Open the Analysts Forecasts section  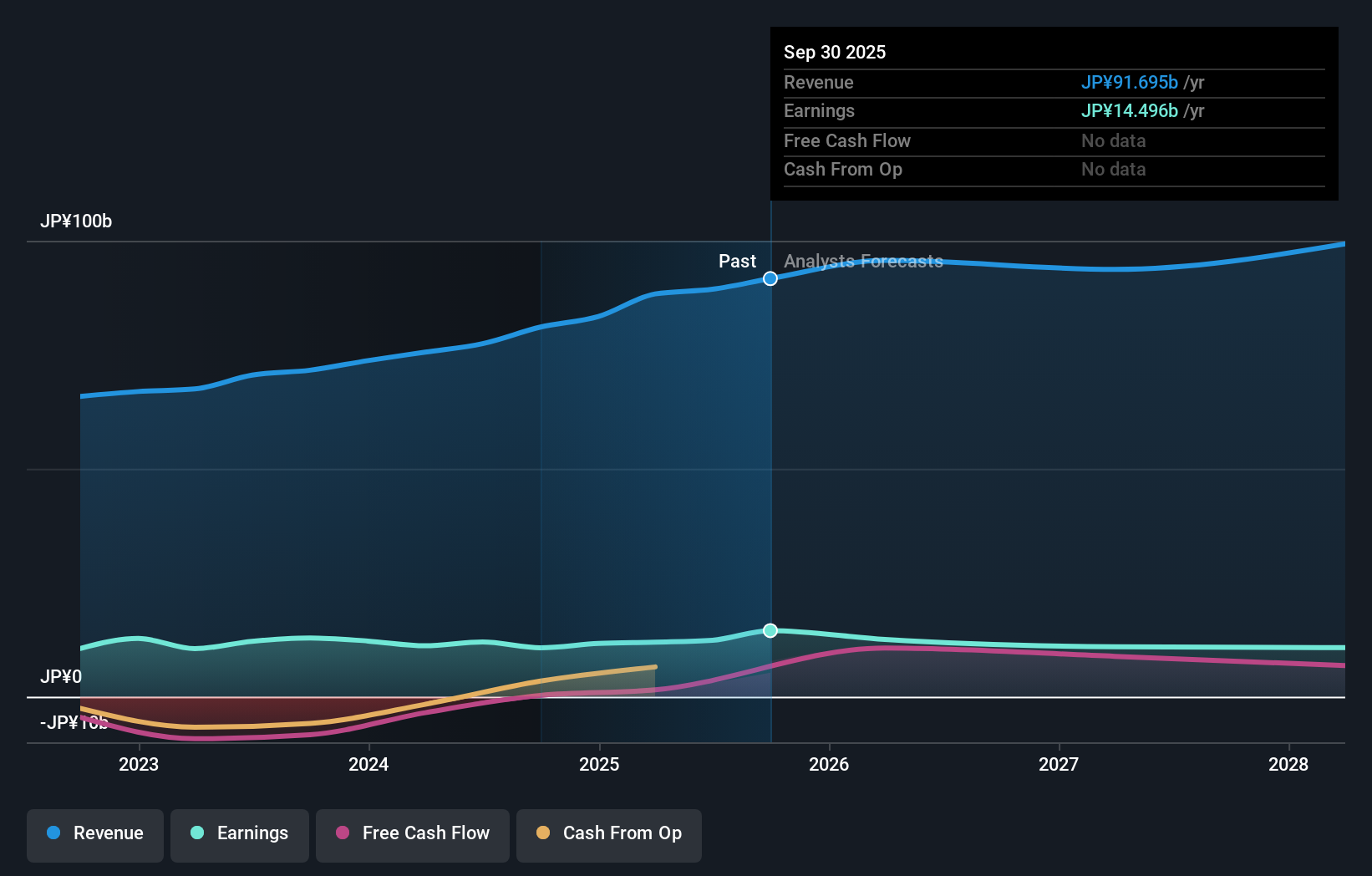coord(863,262)
